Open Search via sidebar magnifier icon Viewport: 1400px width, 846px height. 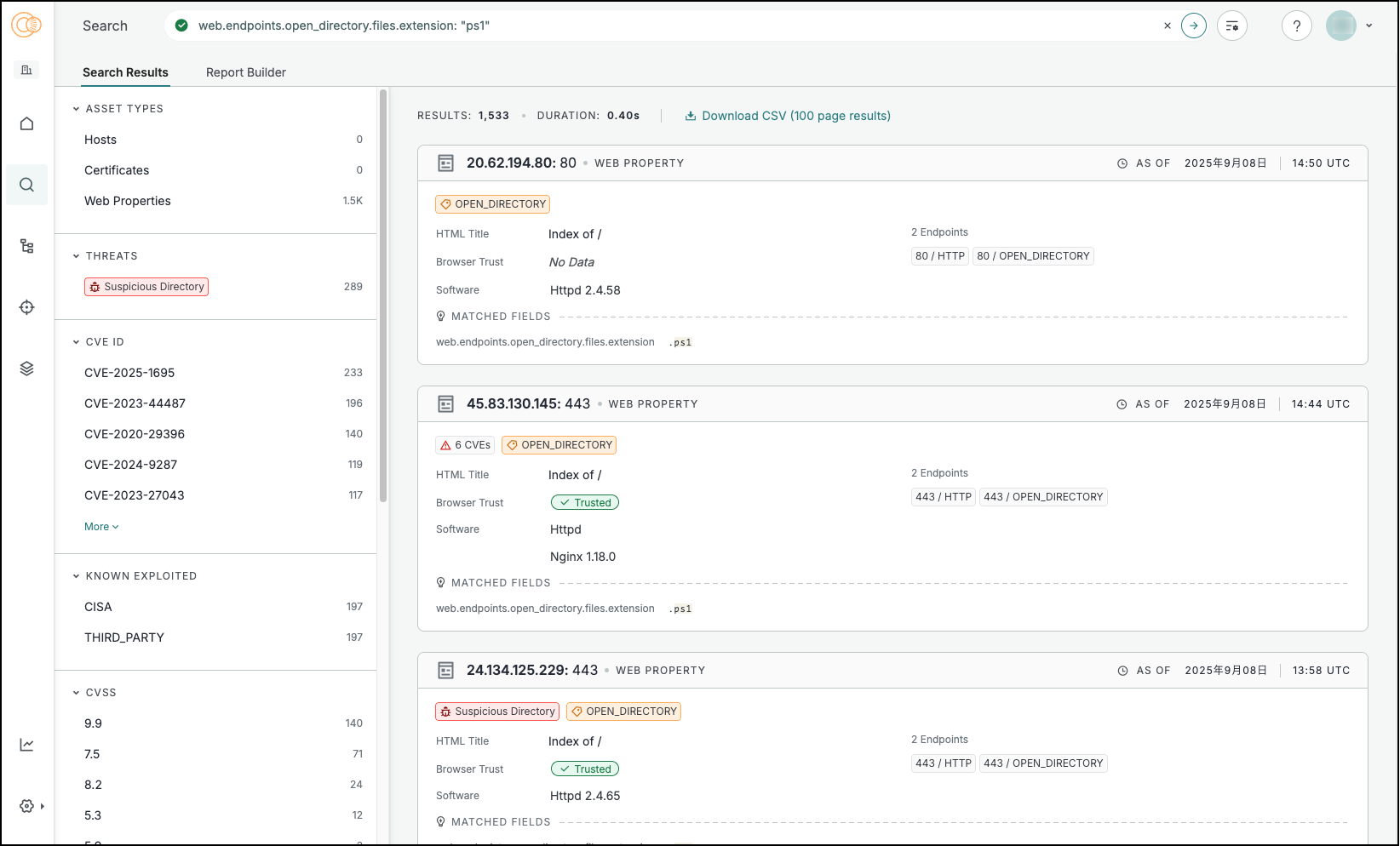pos(26,185)
